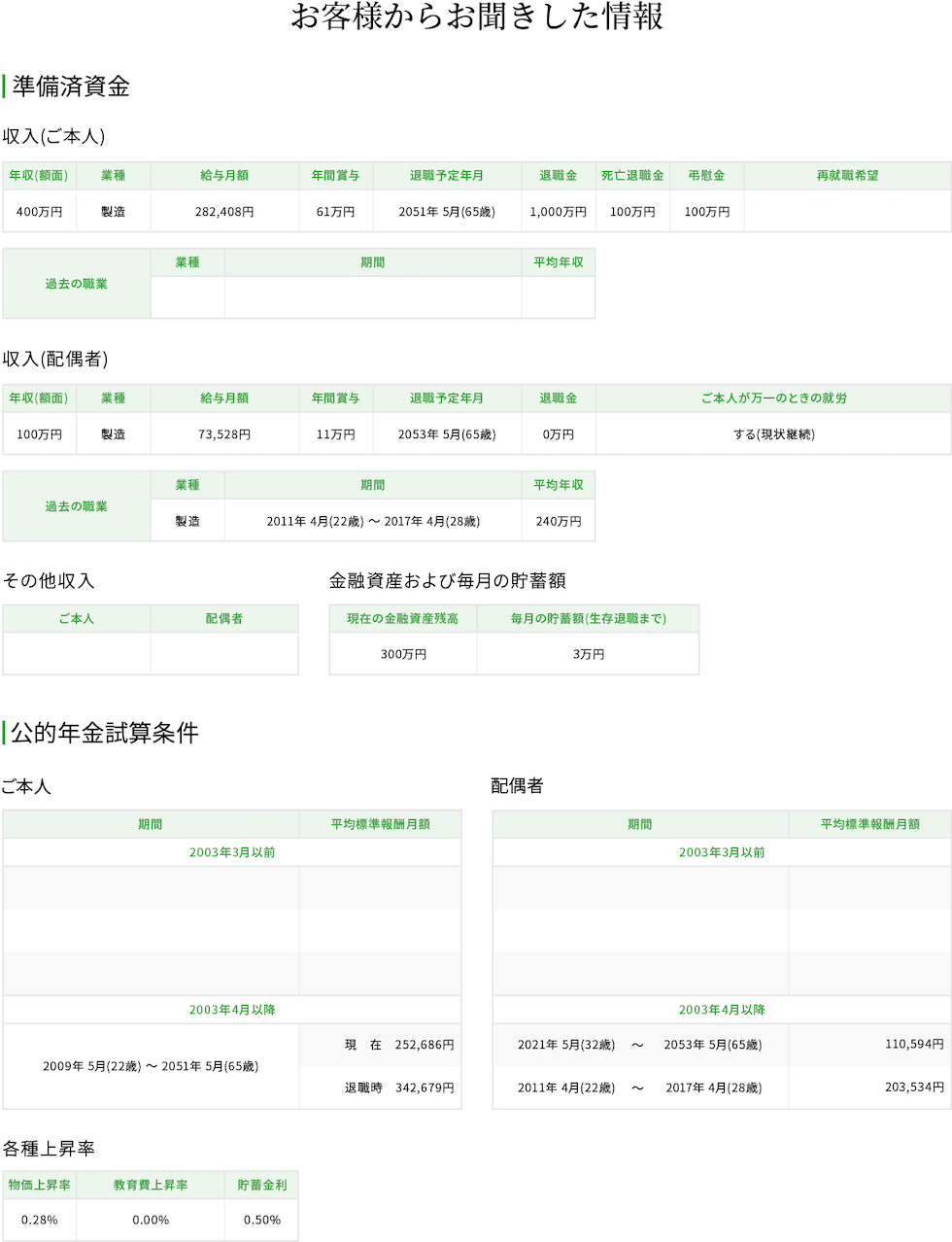Viewport: 952px width, 1242px height.
Task: Select the 退職時 342,679円 salary value
Action: (x=380, y=1087)
